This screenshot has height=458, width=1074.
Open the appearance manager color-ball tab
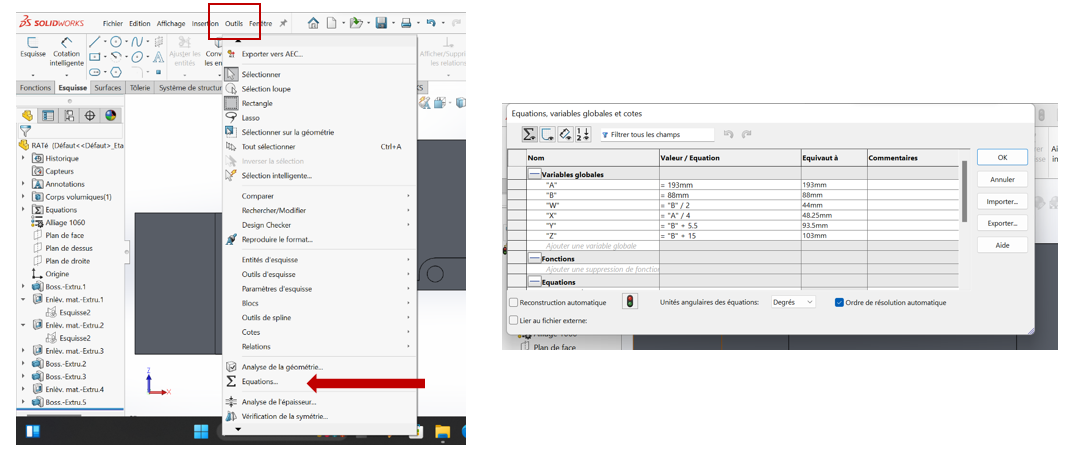pos(110,115)
